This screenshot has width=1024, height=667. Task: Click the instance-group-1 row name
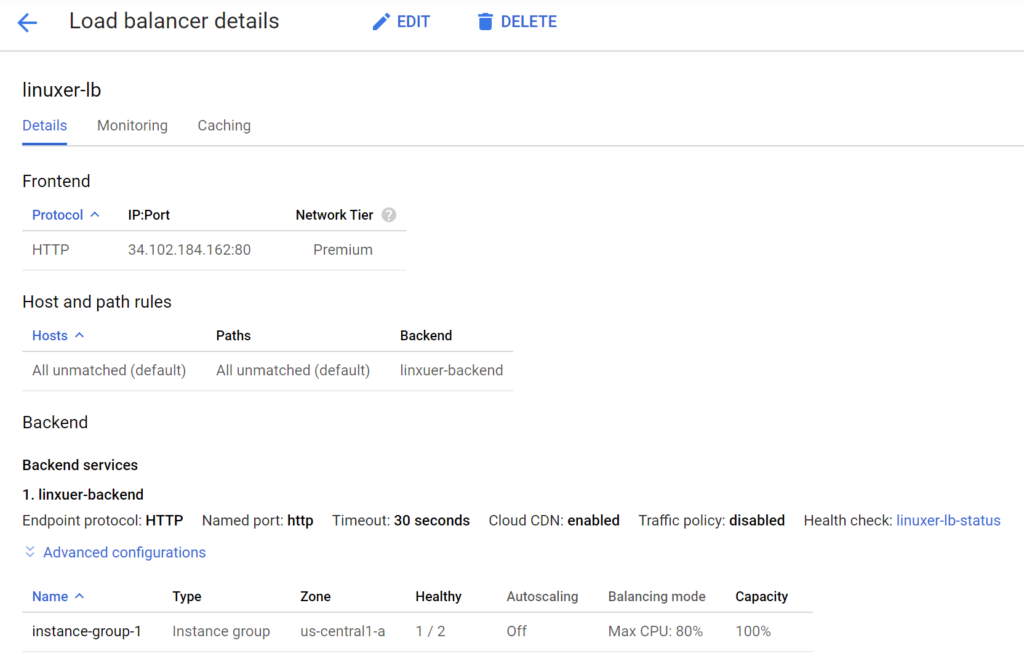(86, 631)
